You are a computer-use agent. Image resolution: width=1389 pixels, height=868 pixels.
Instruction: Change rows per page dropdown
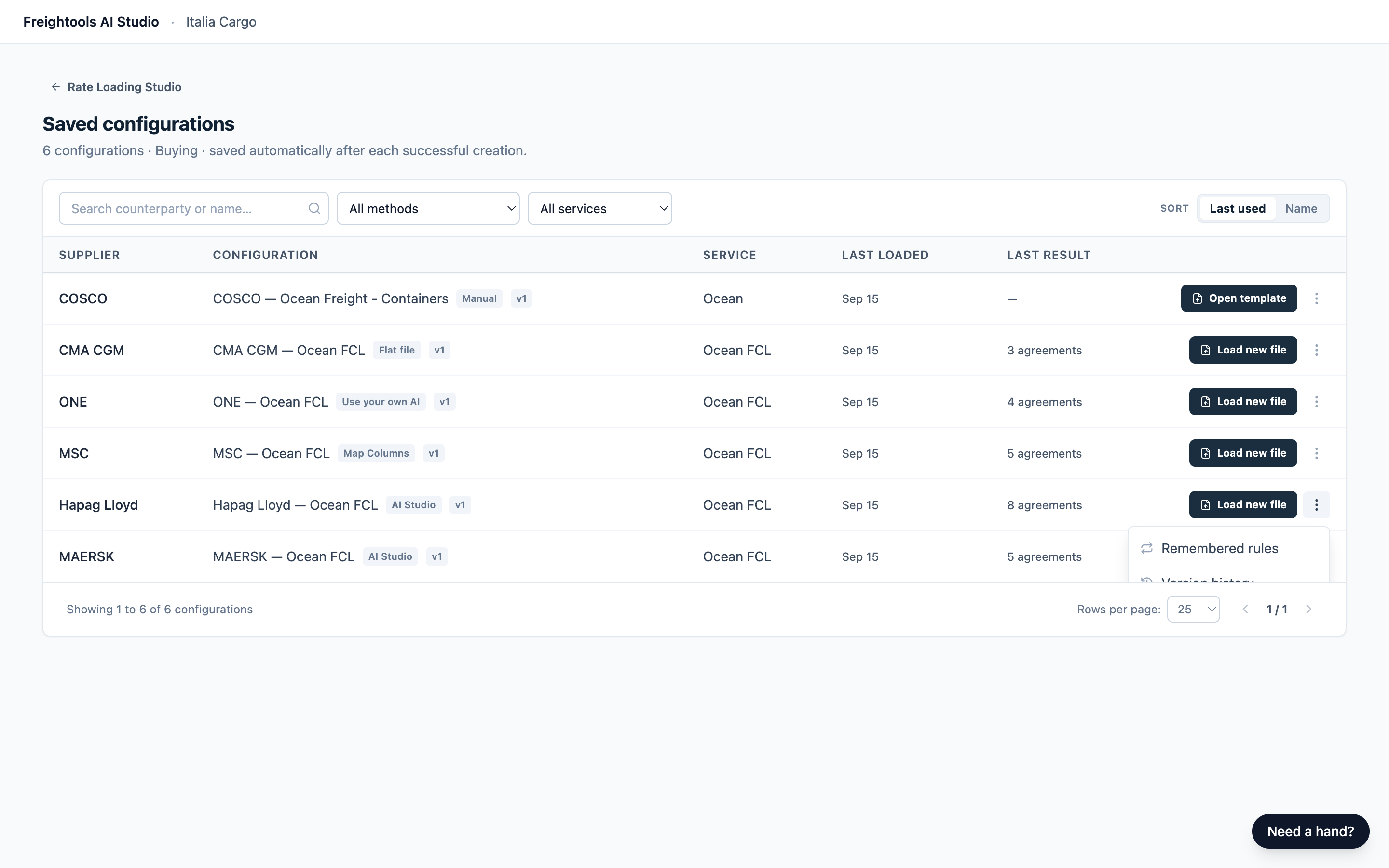1193,609
